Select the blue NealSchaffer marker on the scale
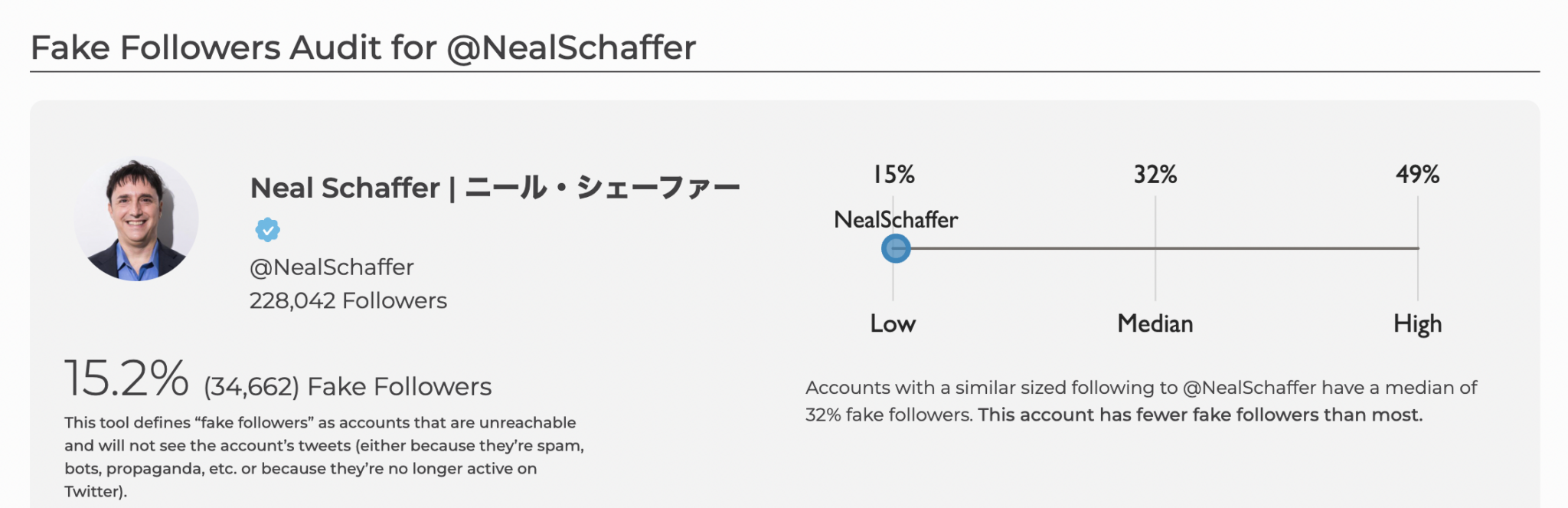 click(895, 248)
